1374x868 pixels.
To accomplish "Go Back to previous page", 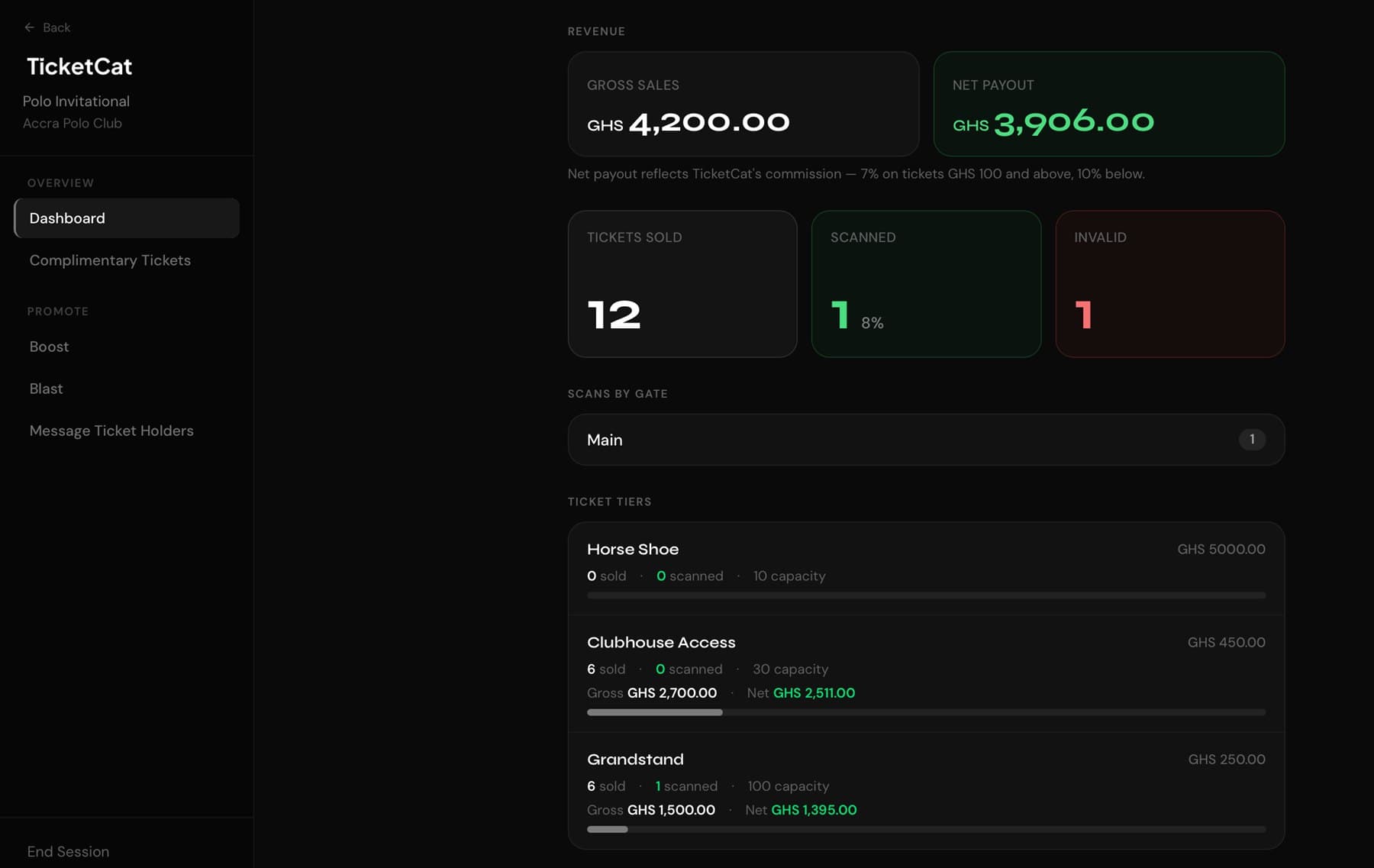I will [47, 27].
